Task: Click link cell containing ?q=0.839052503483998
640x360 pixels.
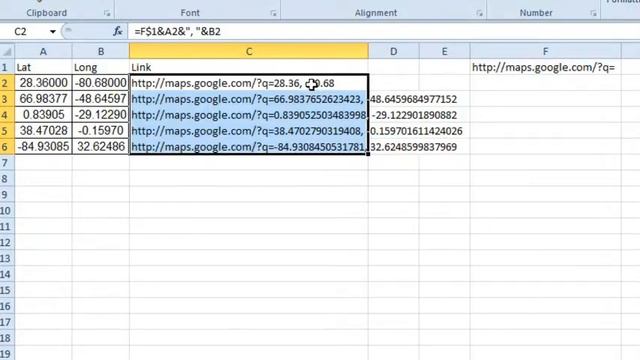Action: [x=249, y=115]
